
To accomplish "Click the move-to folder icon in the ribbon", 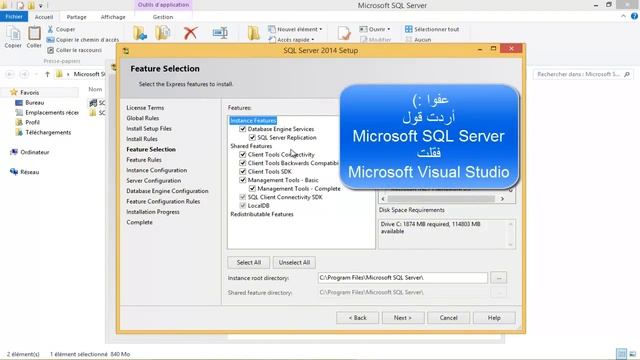I will [140, 33].
